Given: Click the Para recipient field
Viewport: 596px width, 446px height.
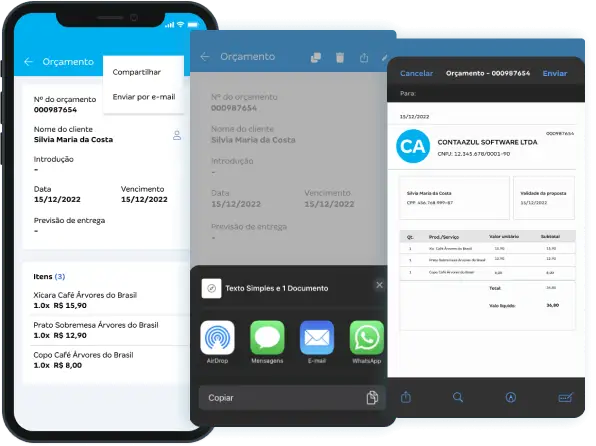Looking at the screenshot, I should point(486,94).
